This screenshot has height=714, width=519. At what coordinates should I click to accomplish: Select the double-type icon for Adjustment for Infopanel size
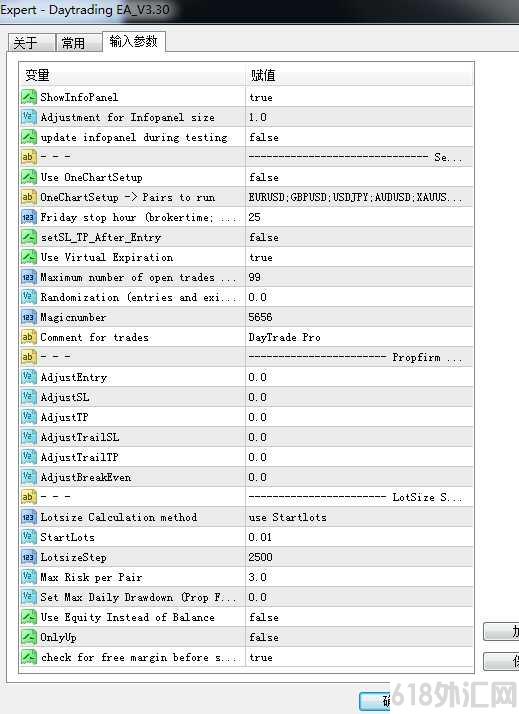(x=29, y=117)
